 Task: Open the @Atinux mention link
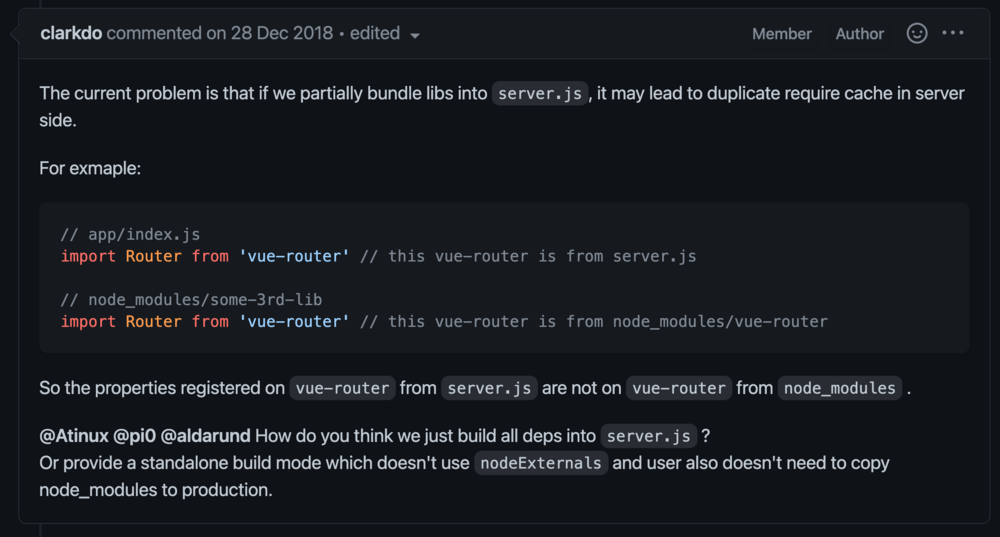(x=73, y=436)
